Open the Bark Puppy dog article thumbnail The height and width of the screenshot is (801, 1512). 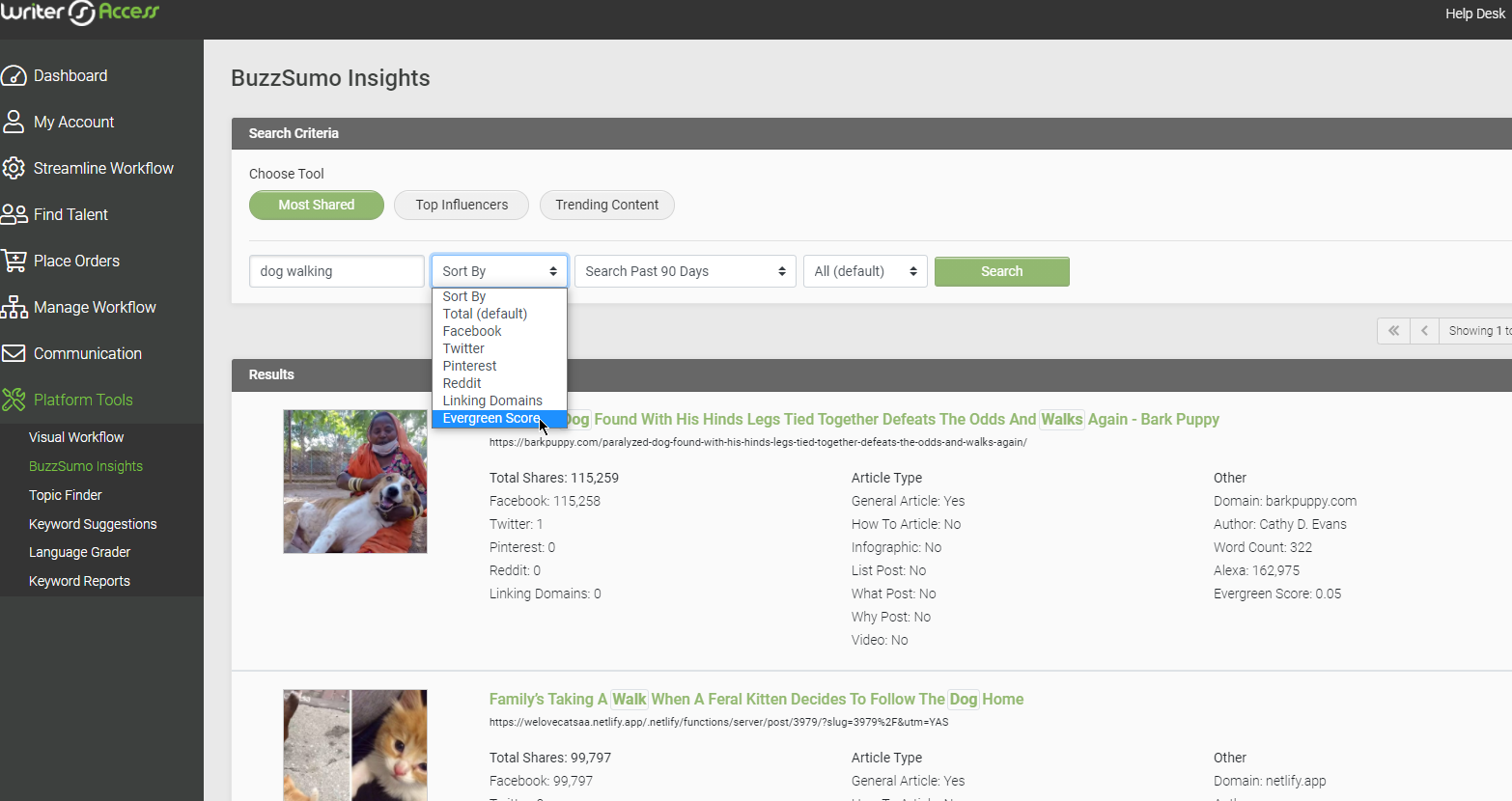(x=355, y=482)
